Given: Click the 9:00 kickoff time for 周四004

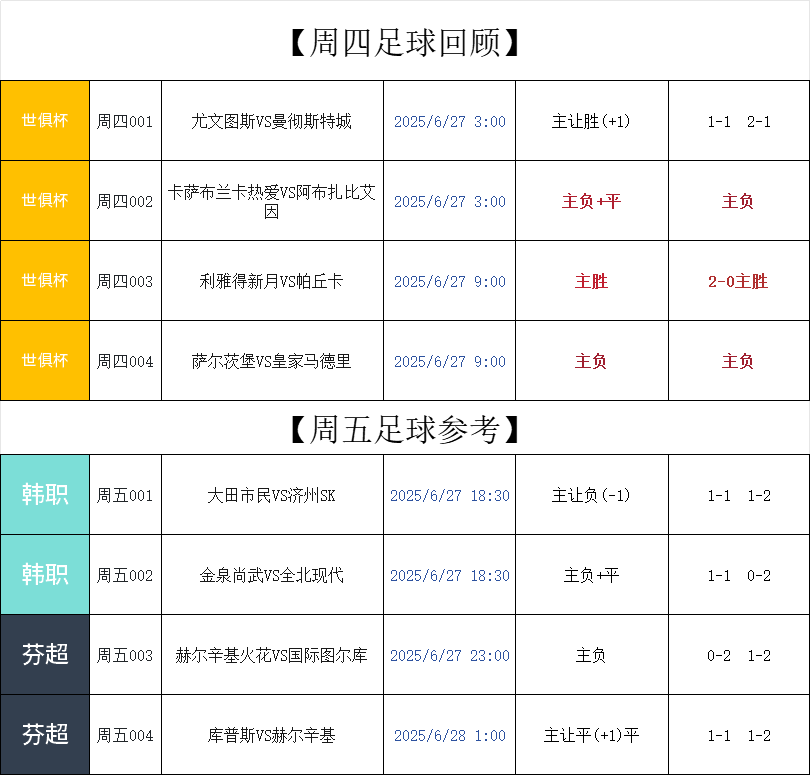Looking at the screenshot, I should (449, 361).
